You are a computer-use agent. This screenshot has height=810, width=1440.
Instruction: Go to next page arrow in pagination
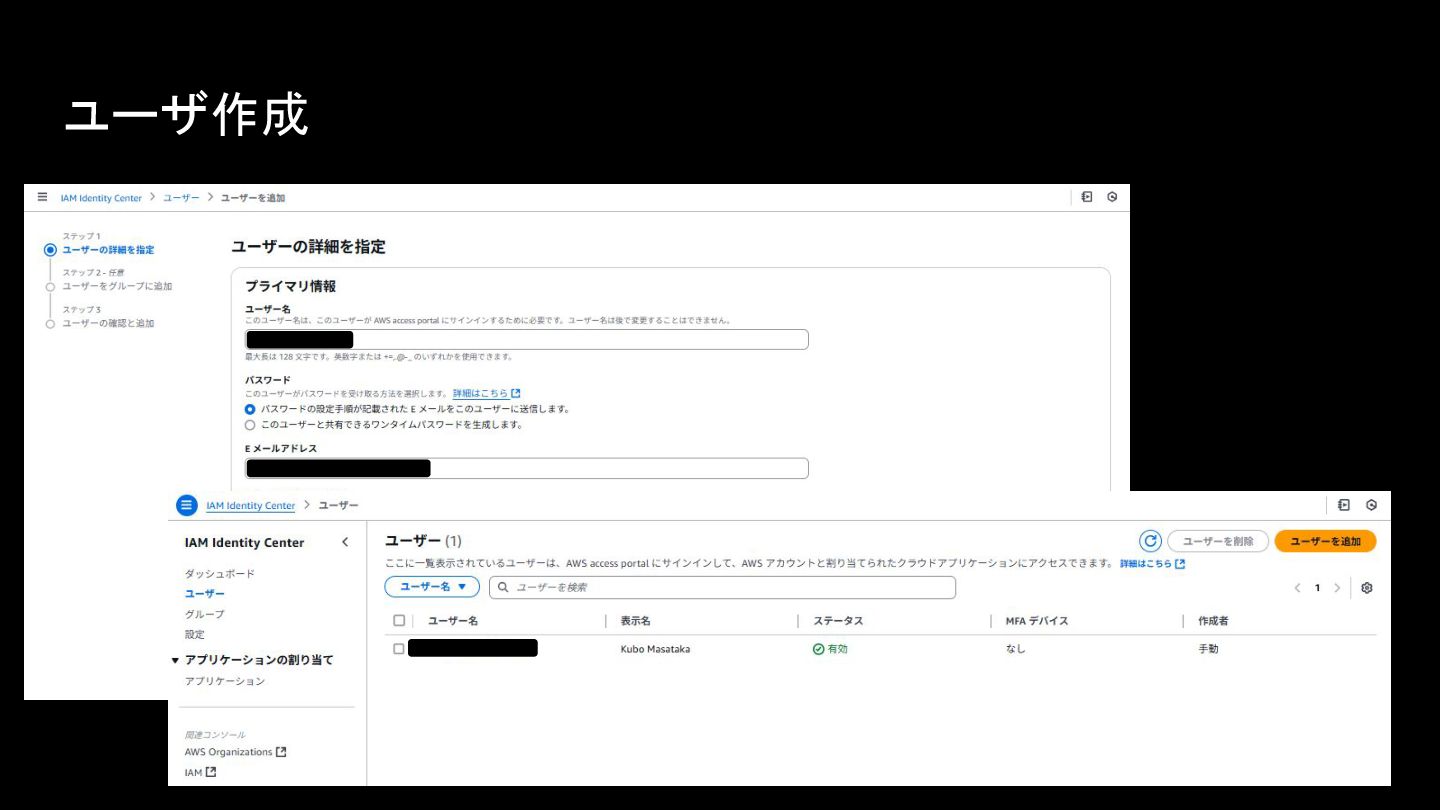pyautogui.click(x=1337, y=588)
